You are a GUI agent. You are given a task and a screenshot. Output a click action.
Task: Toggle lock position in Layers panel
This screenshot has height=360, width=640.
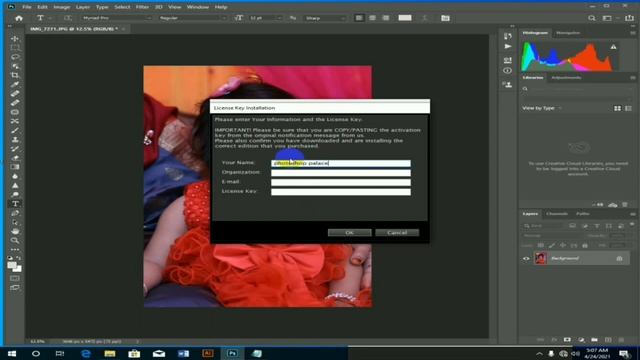click(563, 245)
